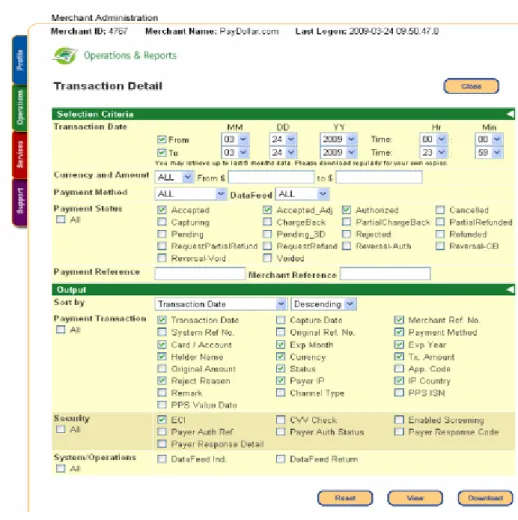Viewport: 518px width, 520px height.
Task: Check the CVV Check checkbox
Action: coord(281,420)
